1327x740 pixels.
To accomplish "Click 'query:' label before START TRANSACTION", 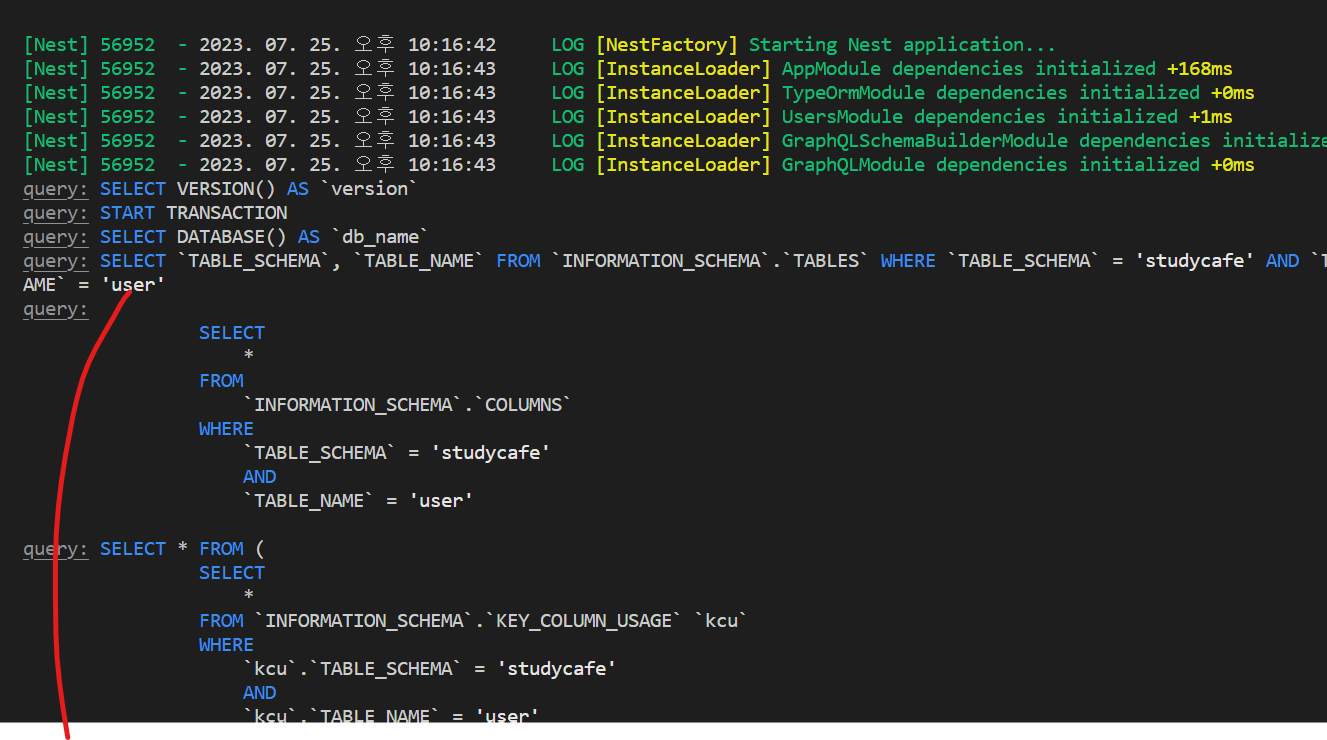I will 56,213.
